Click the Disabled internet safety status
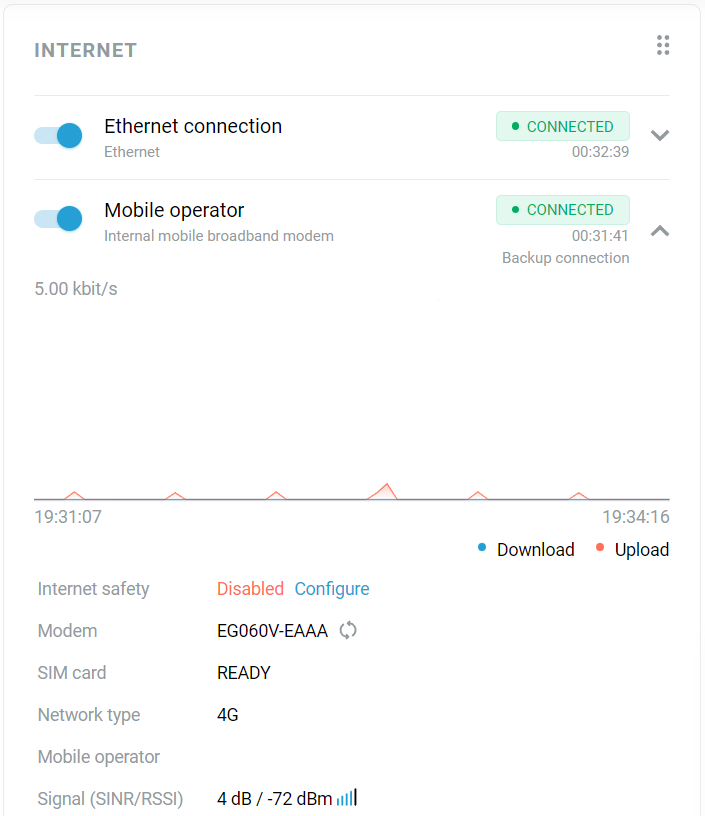The height and width of the screenshot is (816, 705). click(x=250, y=589)
